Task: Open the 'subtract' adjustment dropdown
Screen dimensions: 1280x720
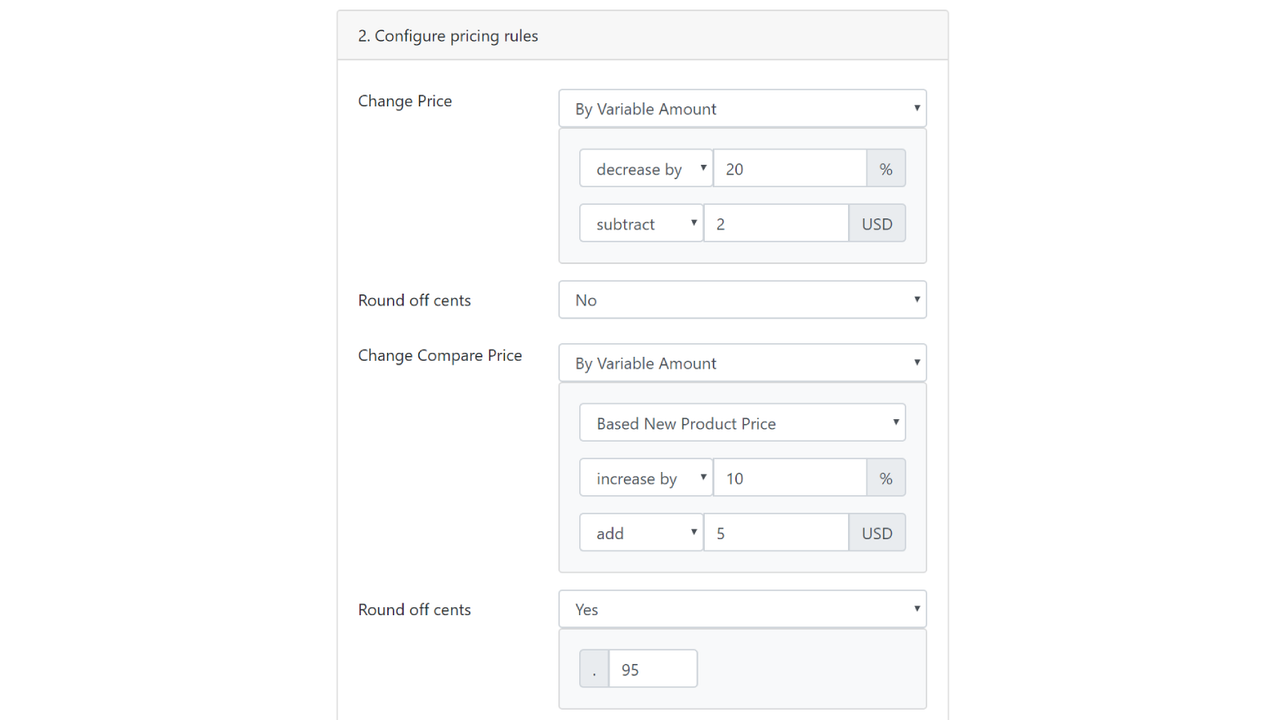Action: tap(640, 223)
